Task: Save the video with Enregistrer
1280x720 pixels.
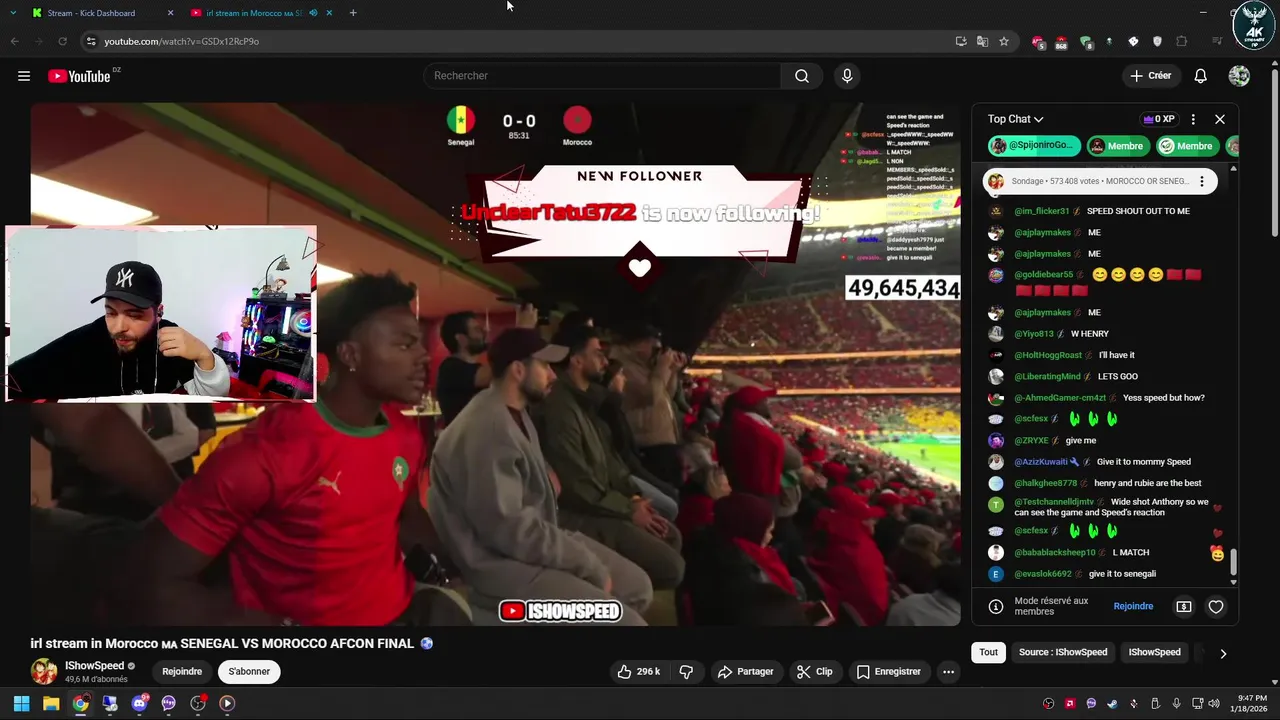Action: 888,672
